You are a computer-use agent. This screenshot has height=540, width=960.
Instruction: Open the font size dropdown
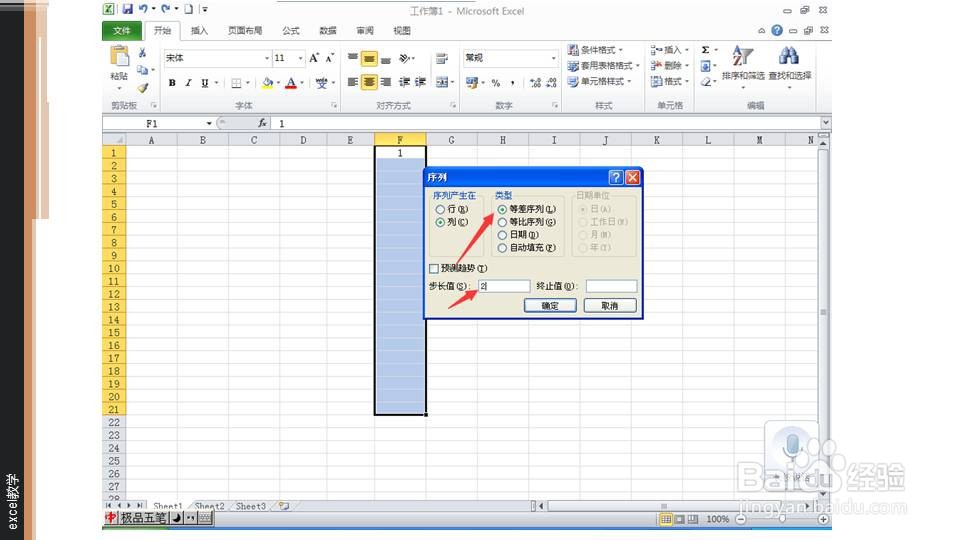pyautogui.click(x=301, y=58)
